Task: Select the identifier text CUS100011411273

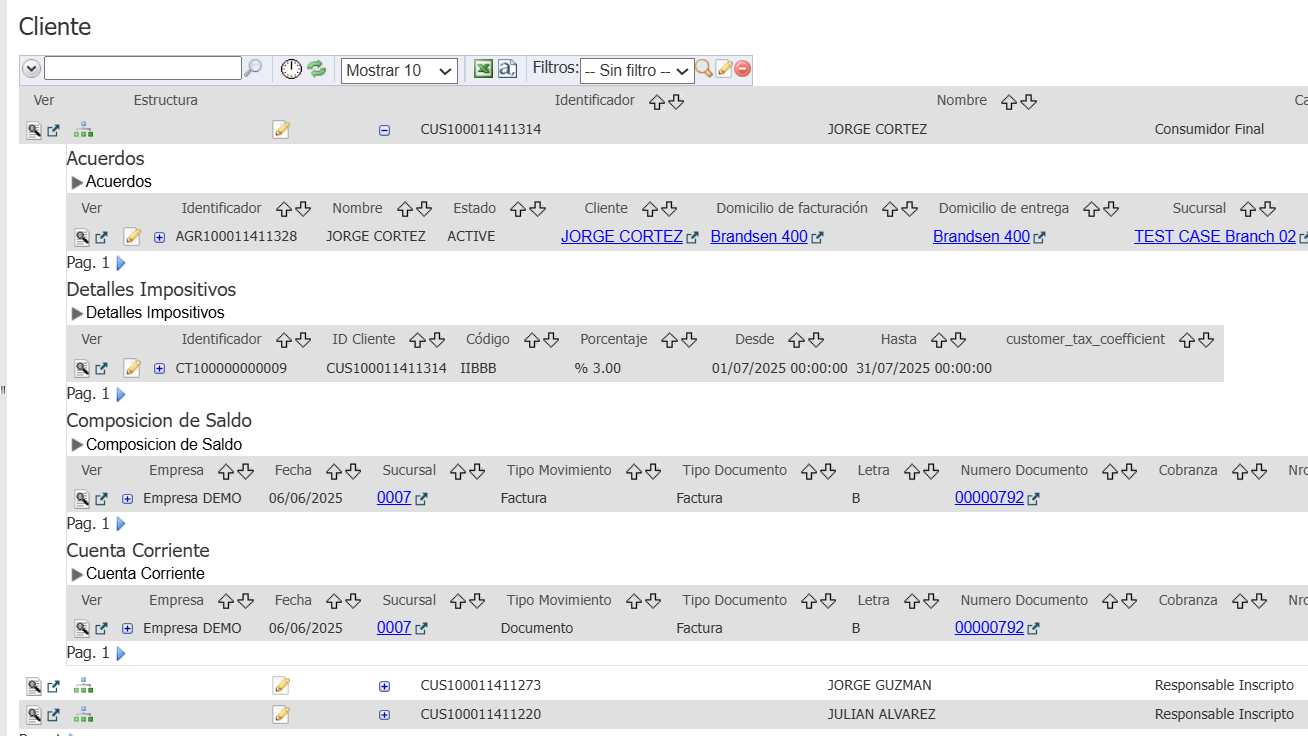Action: [x=481, y=685]
